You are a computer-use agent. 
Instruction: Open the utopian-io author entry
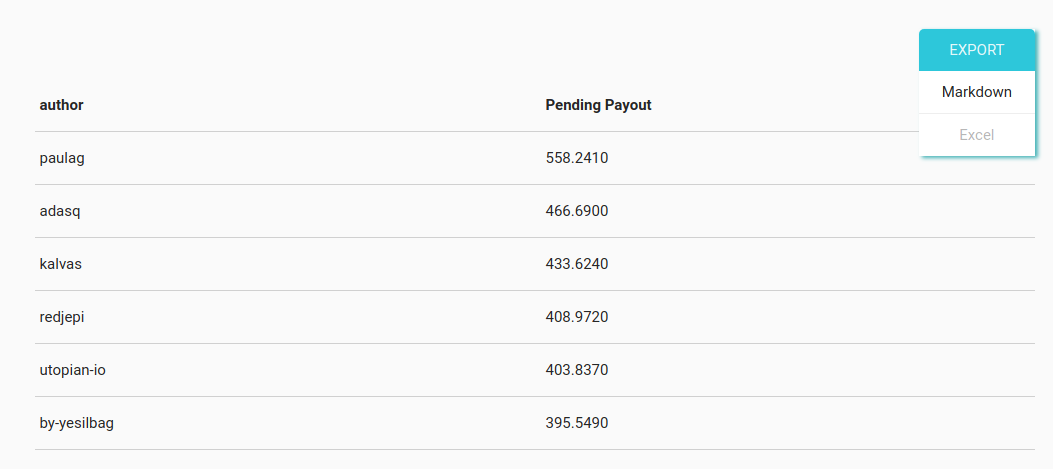tap(73, 370)
